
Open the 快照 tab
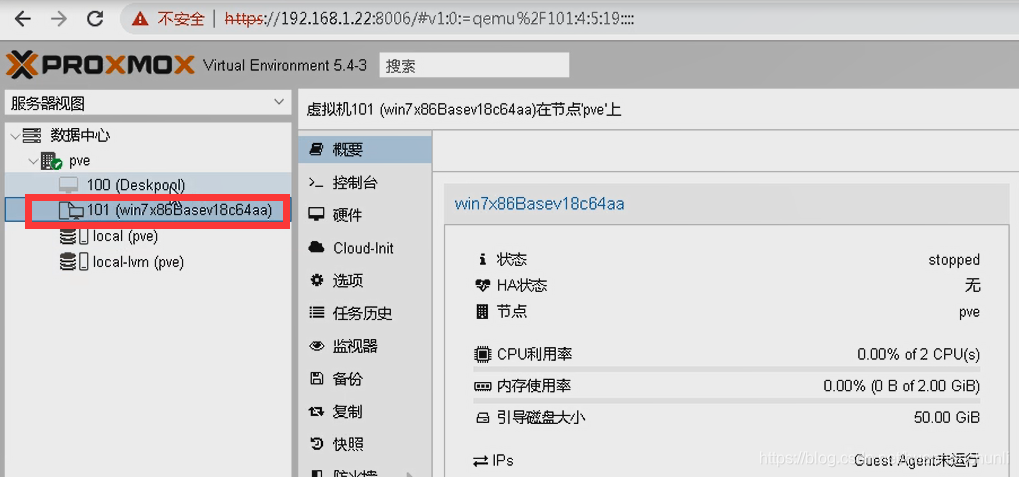point(365,445)
